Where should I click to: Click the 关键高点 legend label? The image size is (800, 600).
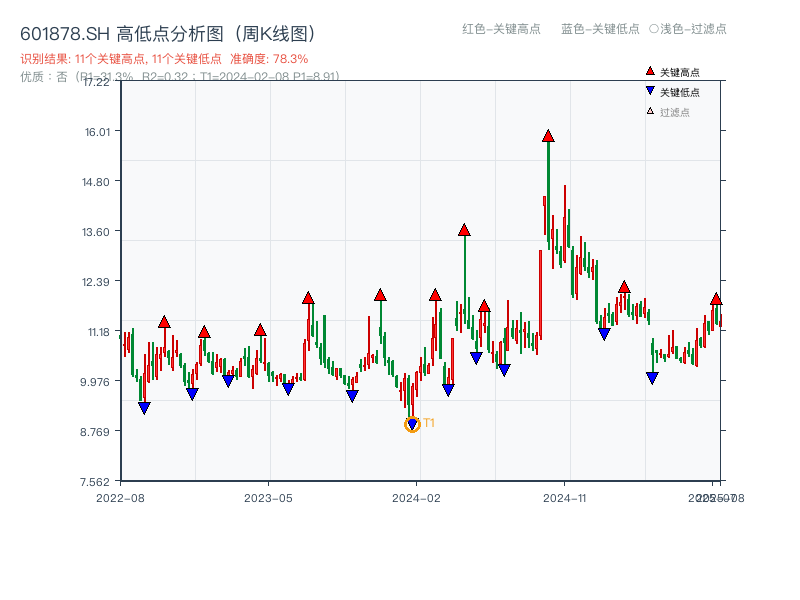(x=680, y=72)
